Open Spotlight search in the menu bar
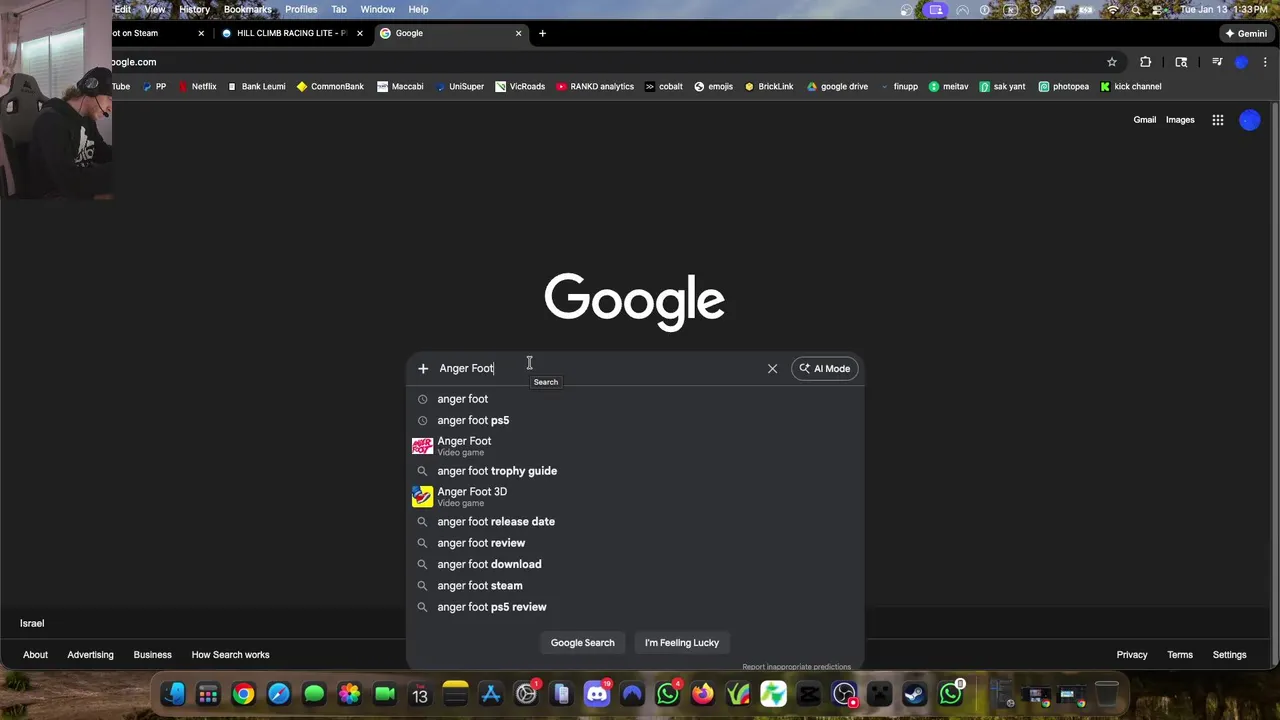Image resolution: width=1280 pixels, height=720 pixels. pyautogui.click(x=1137, y=9)
